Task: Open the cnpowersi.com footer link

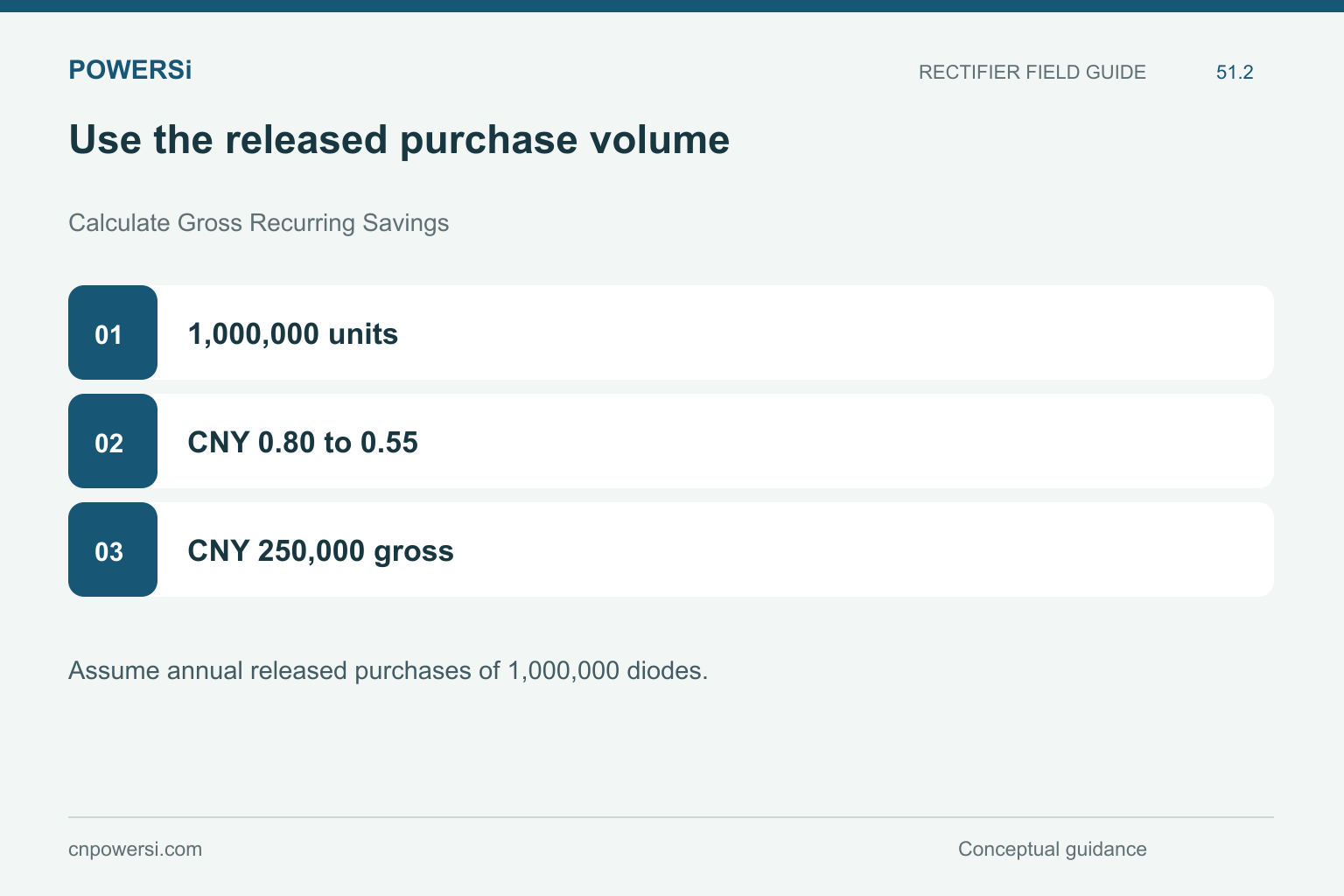Action: 135,850
